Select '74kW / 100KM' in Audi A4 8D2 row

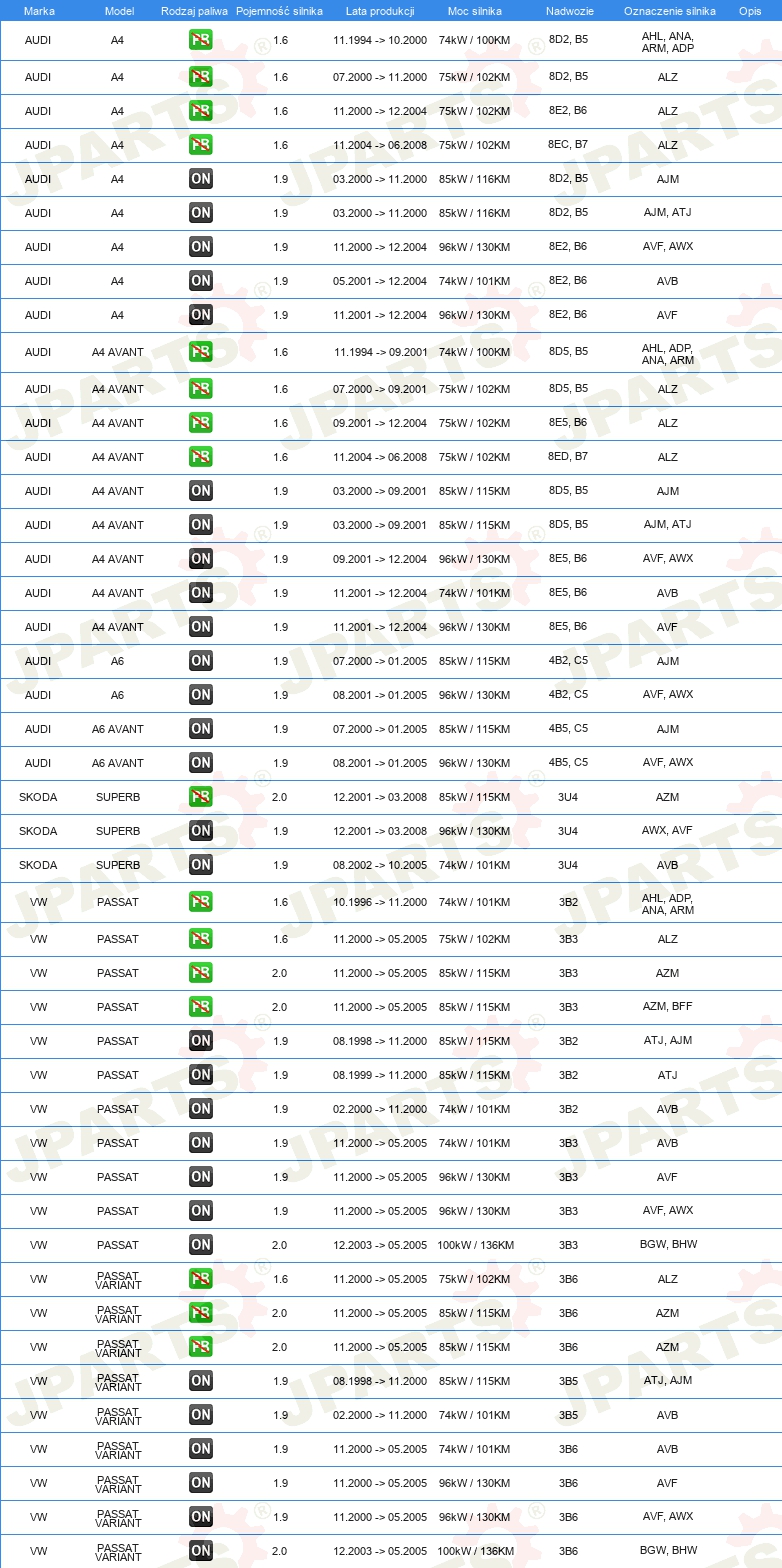tap(475, 41)
